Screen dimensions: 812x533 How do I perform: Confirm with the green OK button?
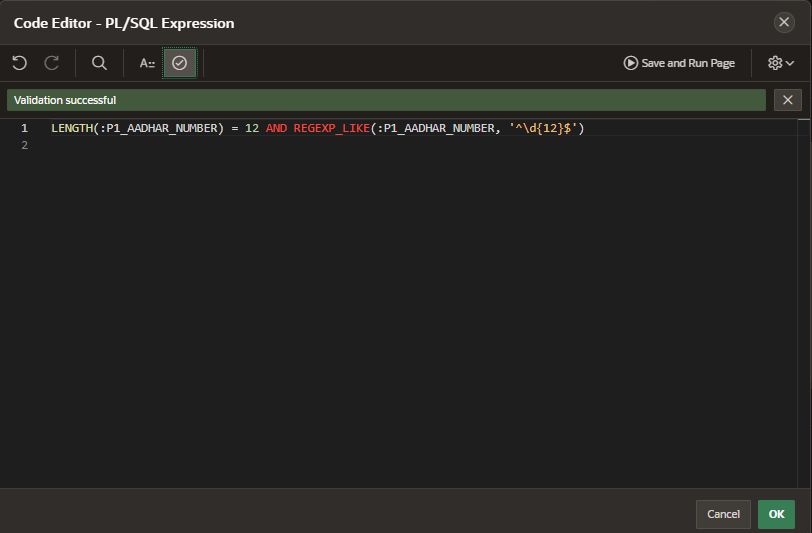(776, 514)
